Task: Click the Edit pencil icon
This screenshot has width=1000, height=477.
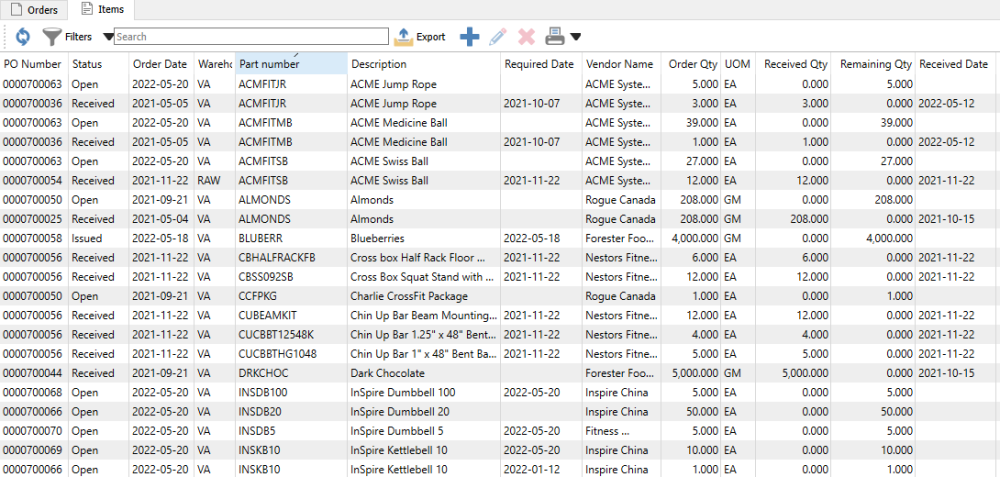Action: tap(497, 37)
